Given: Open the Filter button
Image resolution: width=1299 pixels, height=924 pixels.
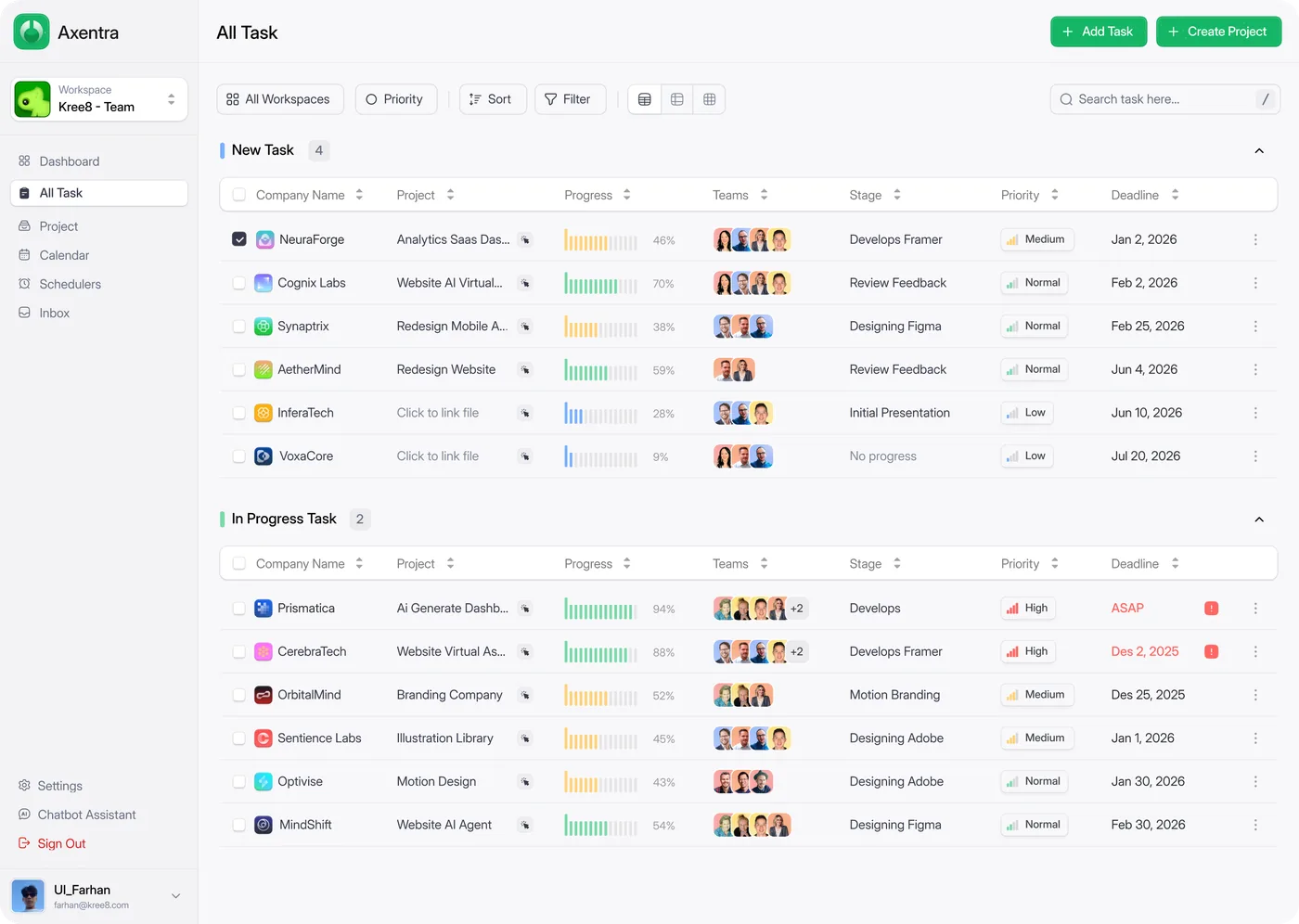Looking at the screenshot, I should tap(570, 99).
